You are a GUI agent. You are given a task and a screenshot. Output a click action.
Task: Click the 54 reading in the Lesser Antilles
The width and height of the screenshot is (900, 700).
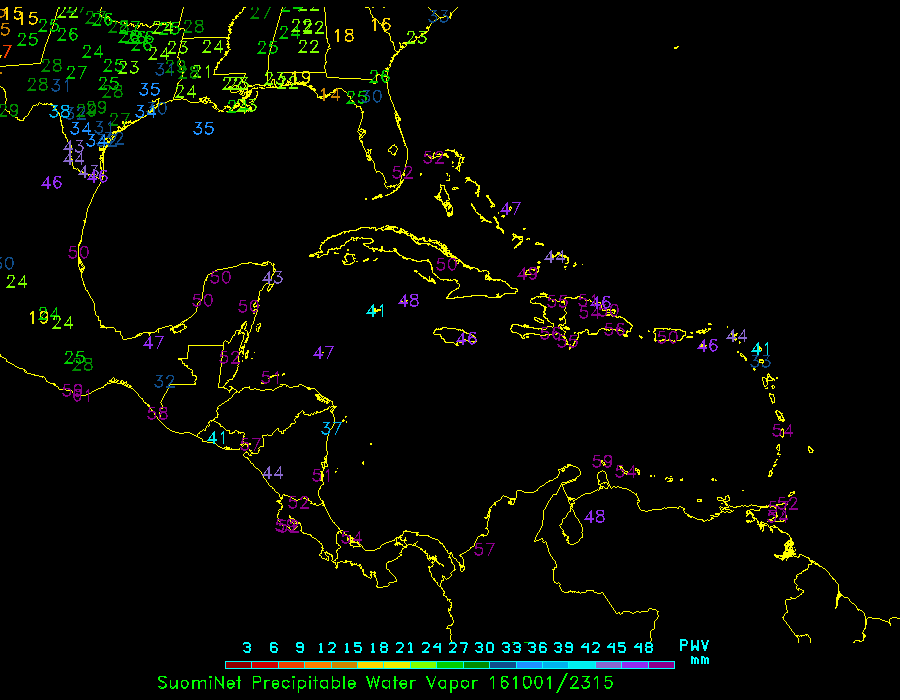783,430
